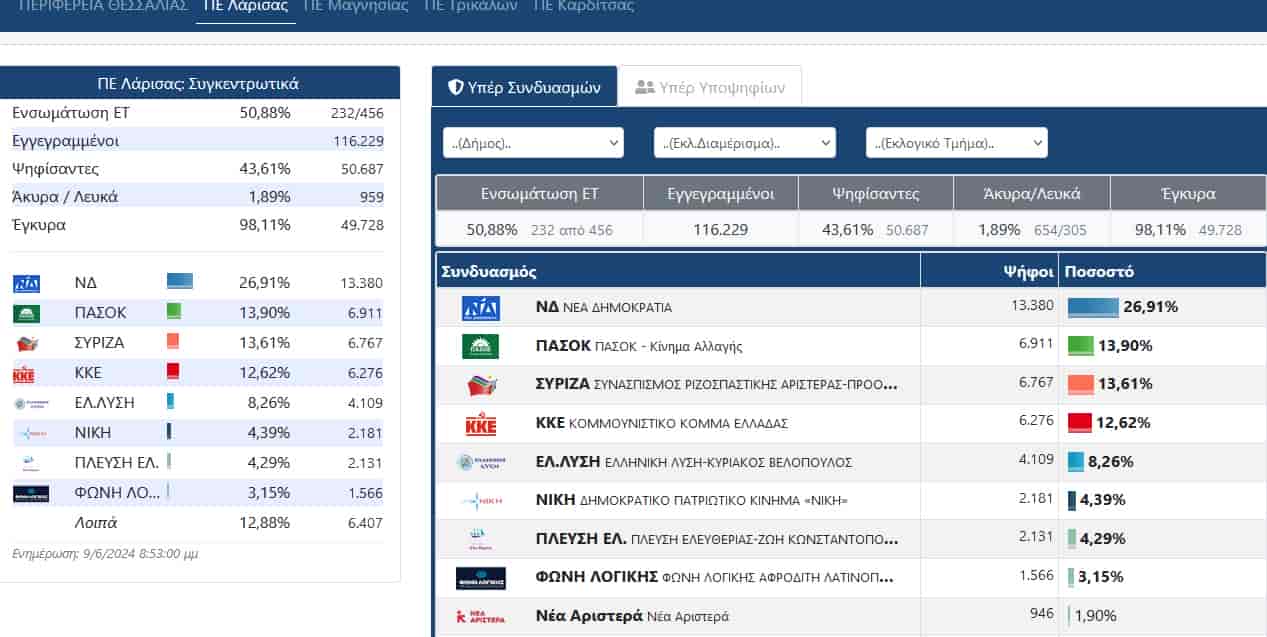Open the ..(Δήμος).. dropdown
Screen dimensions: 1267x637
(x=534, y=143)
